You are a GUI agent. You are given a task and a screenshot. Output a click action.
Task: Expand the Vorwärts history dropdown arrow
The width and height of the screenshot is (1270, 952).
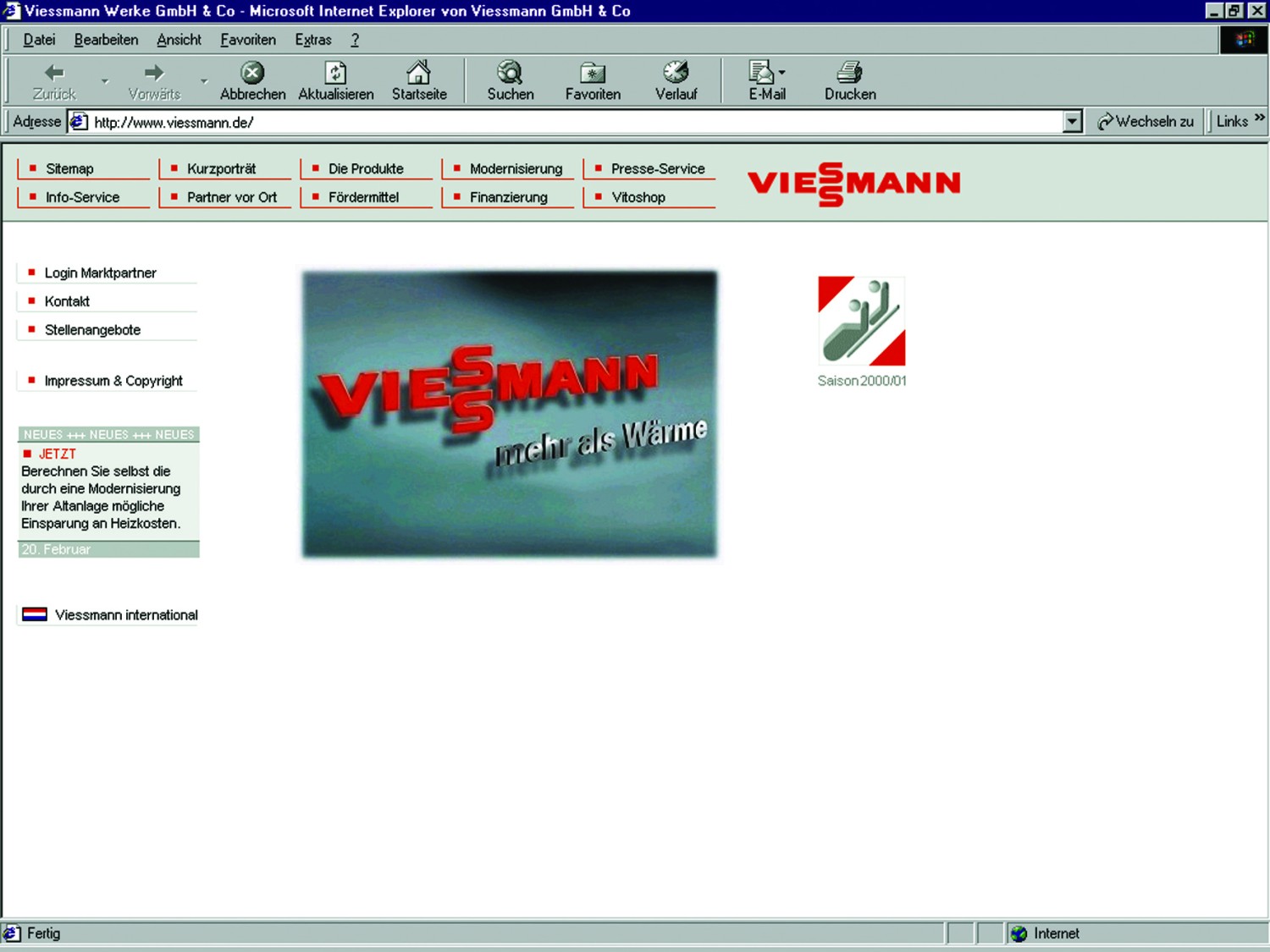[x=204, y=81]
